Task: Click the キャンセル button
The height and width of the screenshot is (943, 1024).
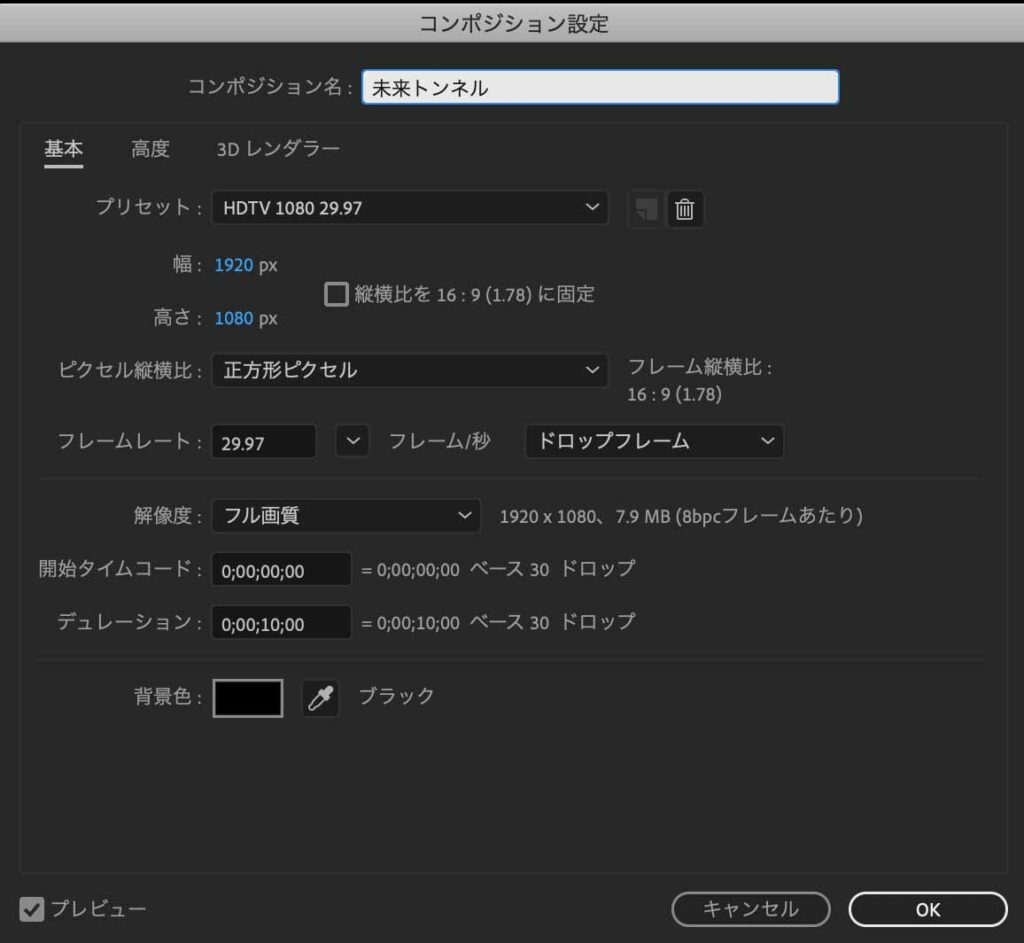Action: (x=751, y=909)
